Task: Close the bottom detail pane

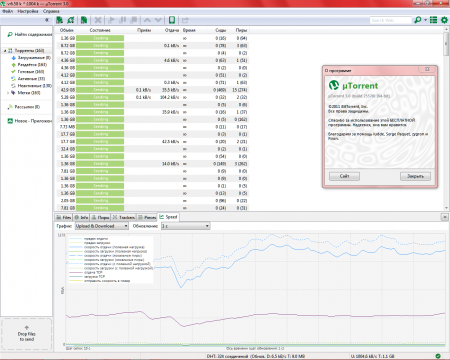Action: pyautogui.click(x=445, y=217)
